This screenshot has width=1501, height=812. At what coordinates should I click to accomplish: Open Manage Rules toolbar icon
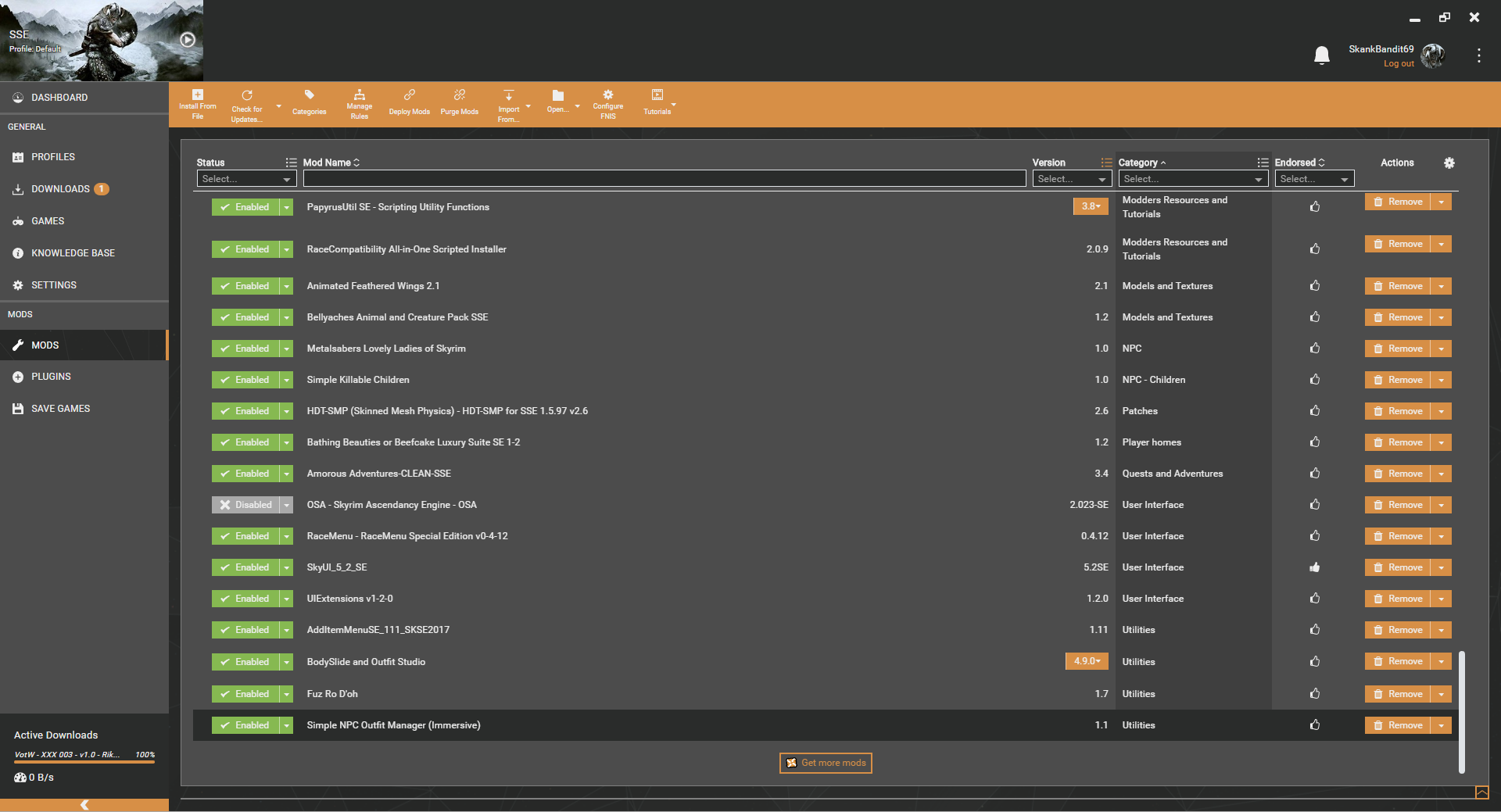click(360, 95)
